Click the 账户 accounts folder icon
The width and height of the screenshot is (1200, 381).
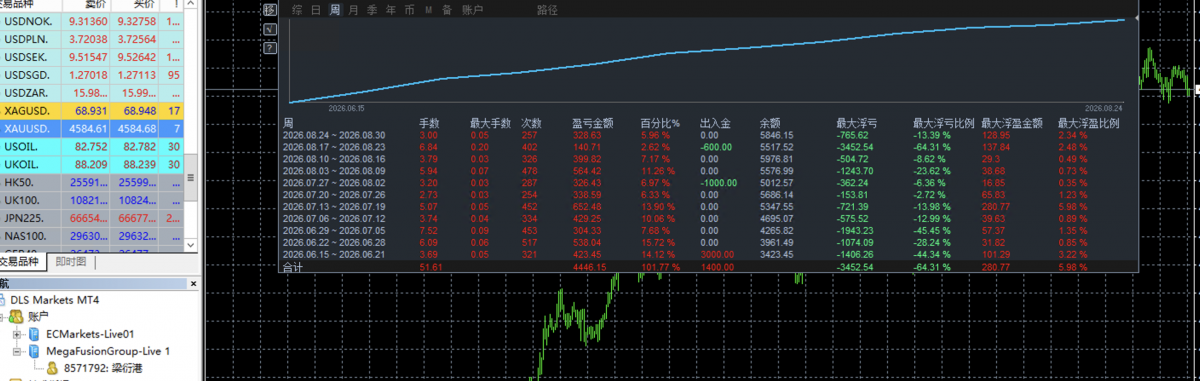tap(16, 316)
